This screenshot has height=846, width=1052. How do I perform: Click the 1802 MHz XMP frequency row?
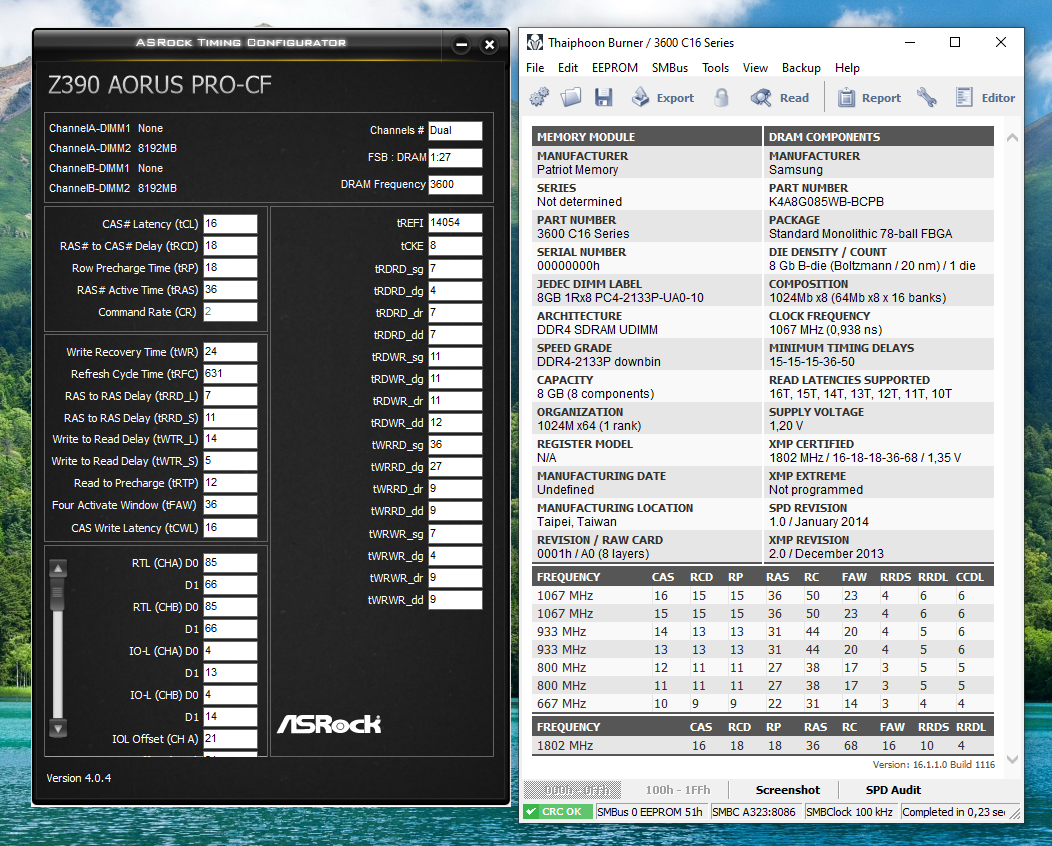click(x=763, y=745)
